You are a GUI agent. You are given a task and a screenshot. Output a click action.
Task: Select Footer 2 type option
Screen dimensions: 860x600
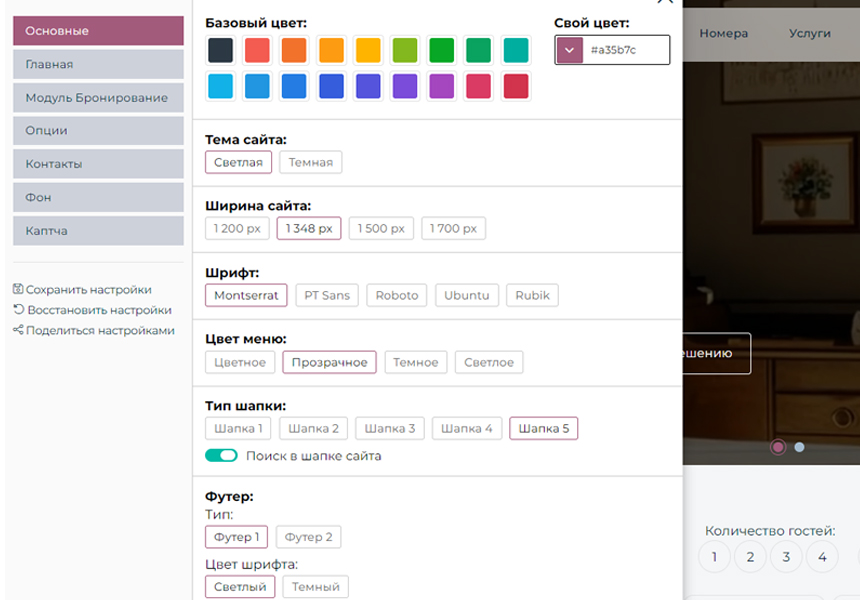(308, 537)
